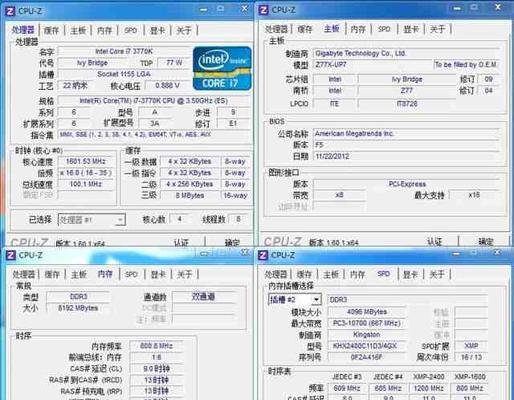Click LPCIO chip value IT8728
The height and width of the screenshot is (400, 514).
[407, 104]
